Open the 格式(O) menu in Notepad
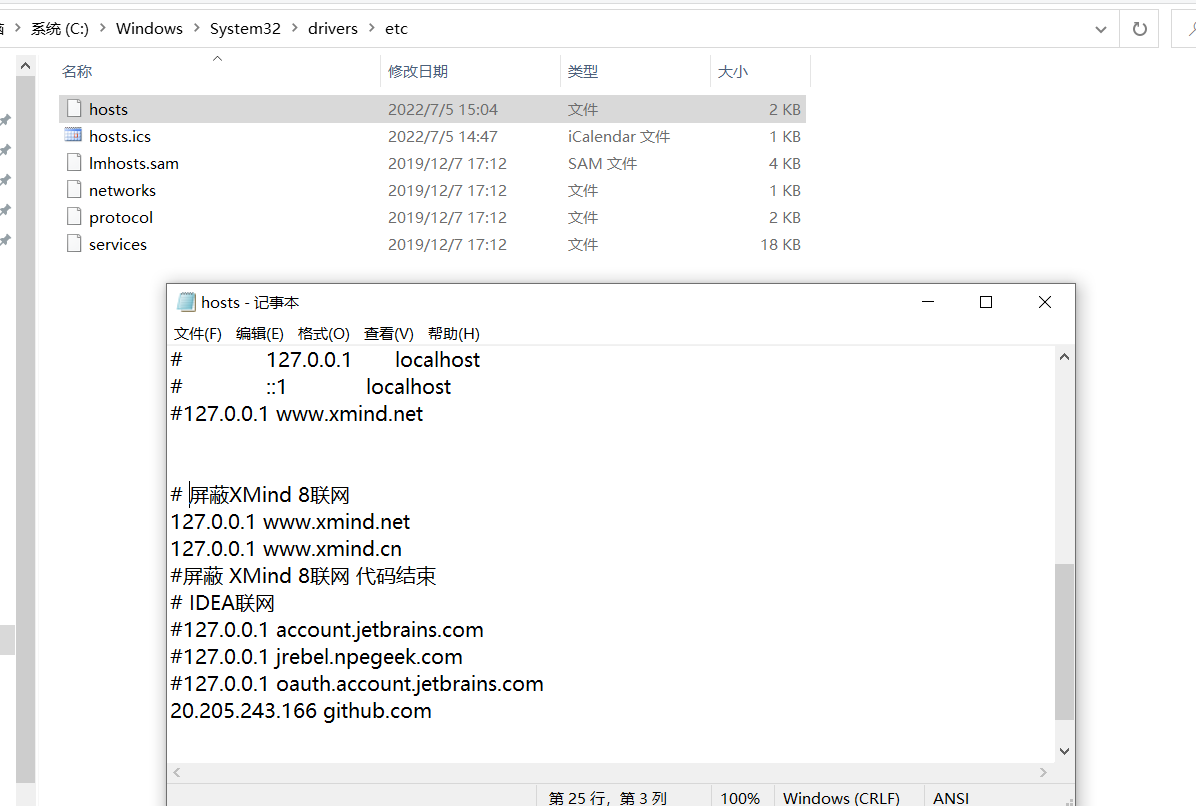This screenshot has width=1196, height=806. point(323,333)
